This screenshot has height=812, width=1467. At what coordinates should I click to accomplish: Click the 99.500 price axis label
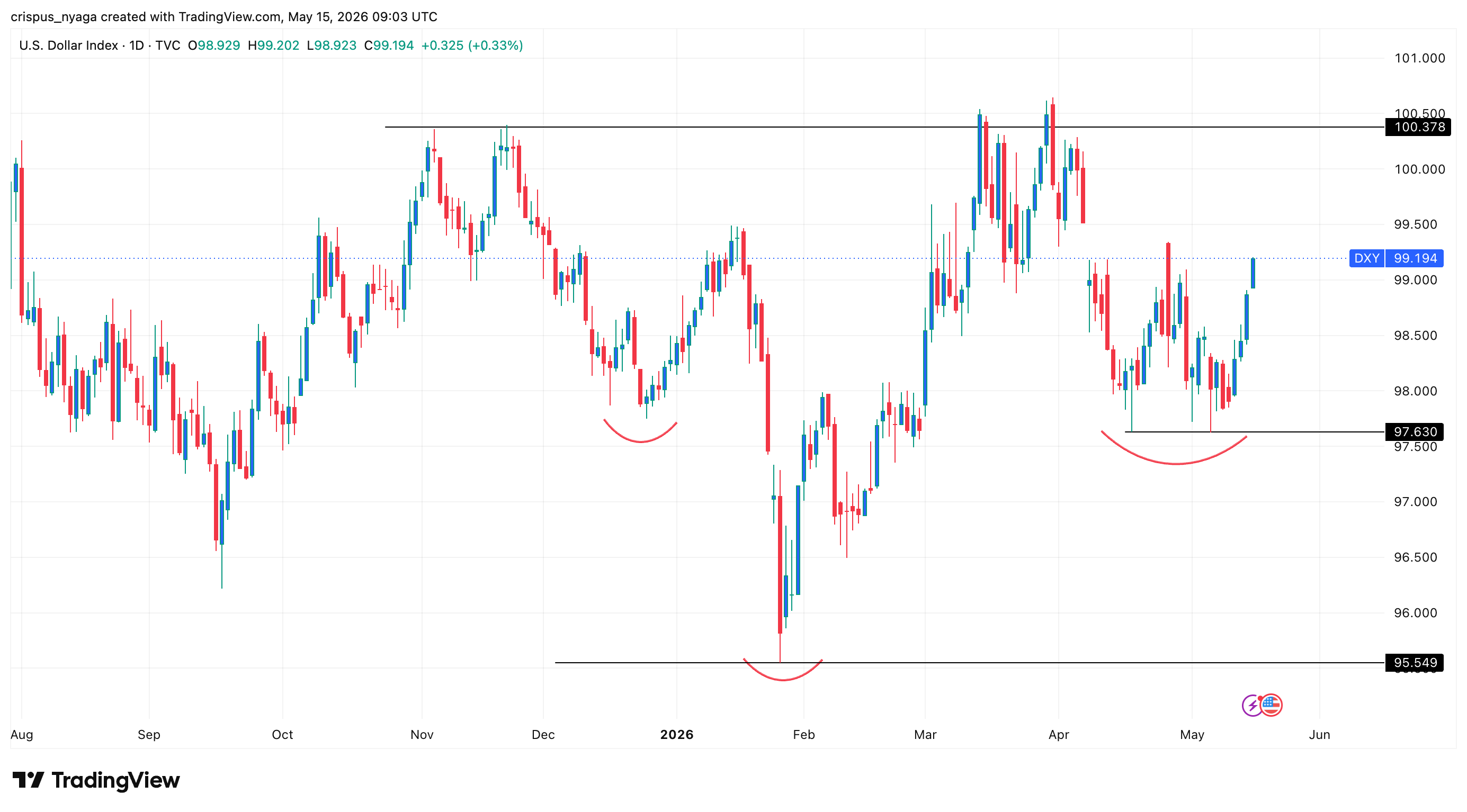tap(1415, 224)
